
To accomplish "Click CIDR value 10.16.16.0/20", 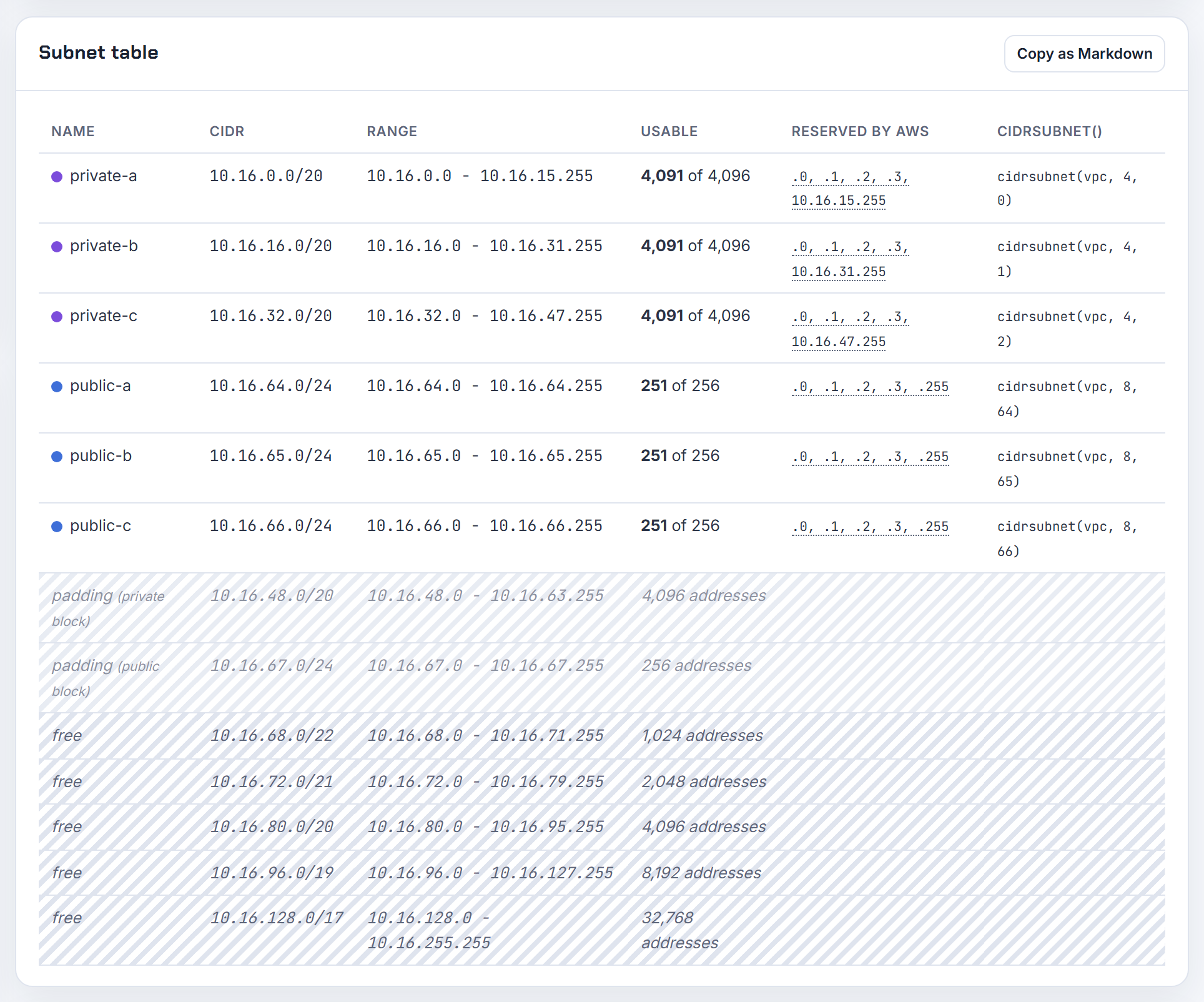I will pos(270,246).
